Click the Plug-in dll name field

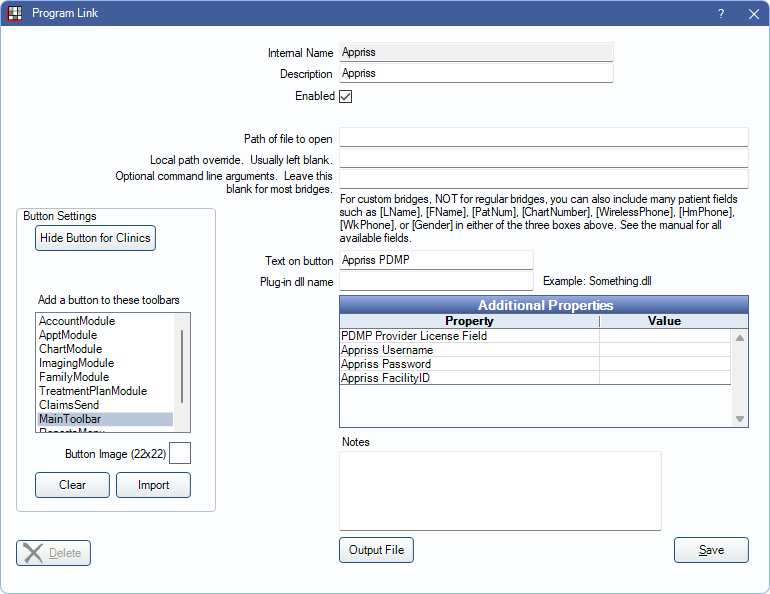click(436, 281)
